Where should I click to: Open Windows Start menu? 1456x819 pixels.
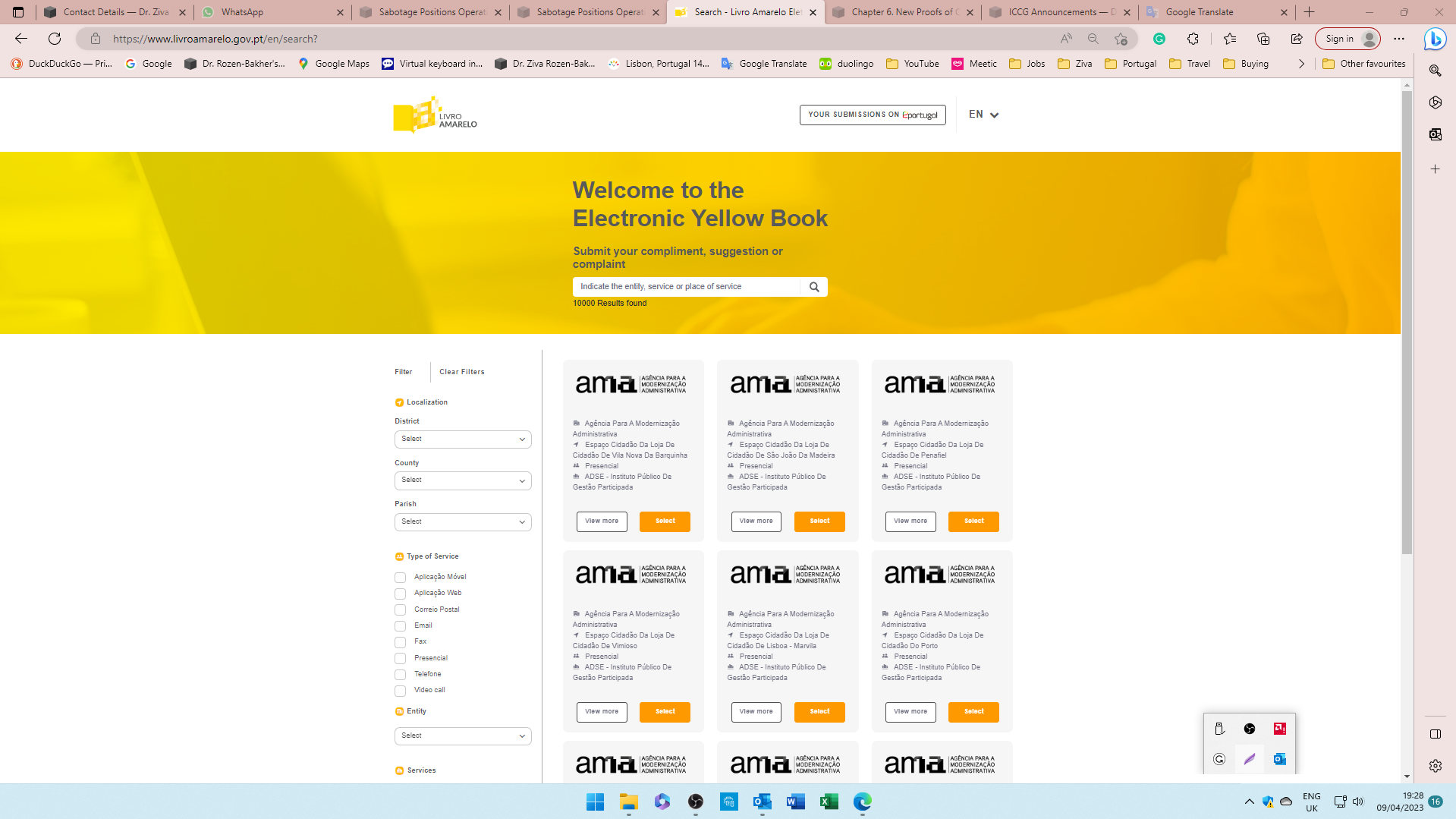(x=596, y=802)
